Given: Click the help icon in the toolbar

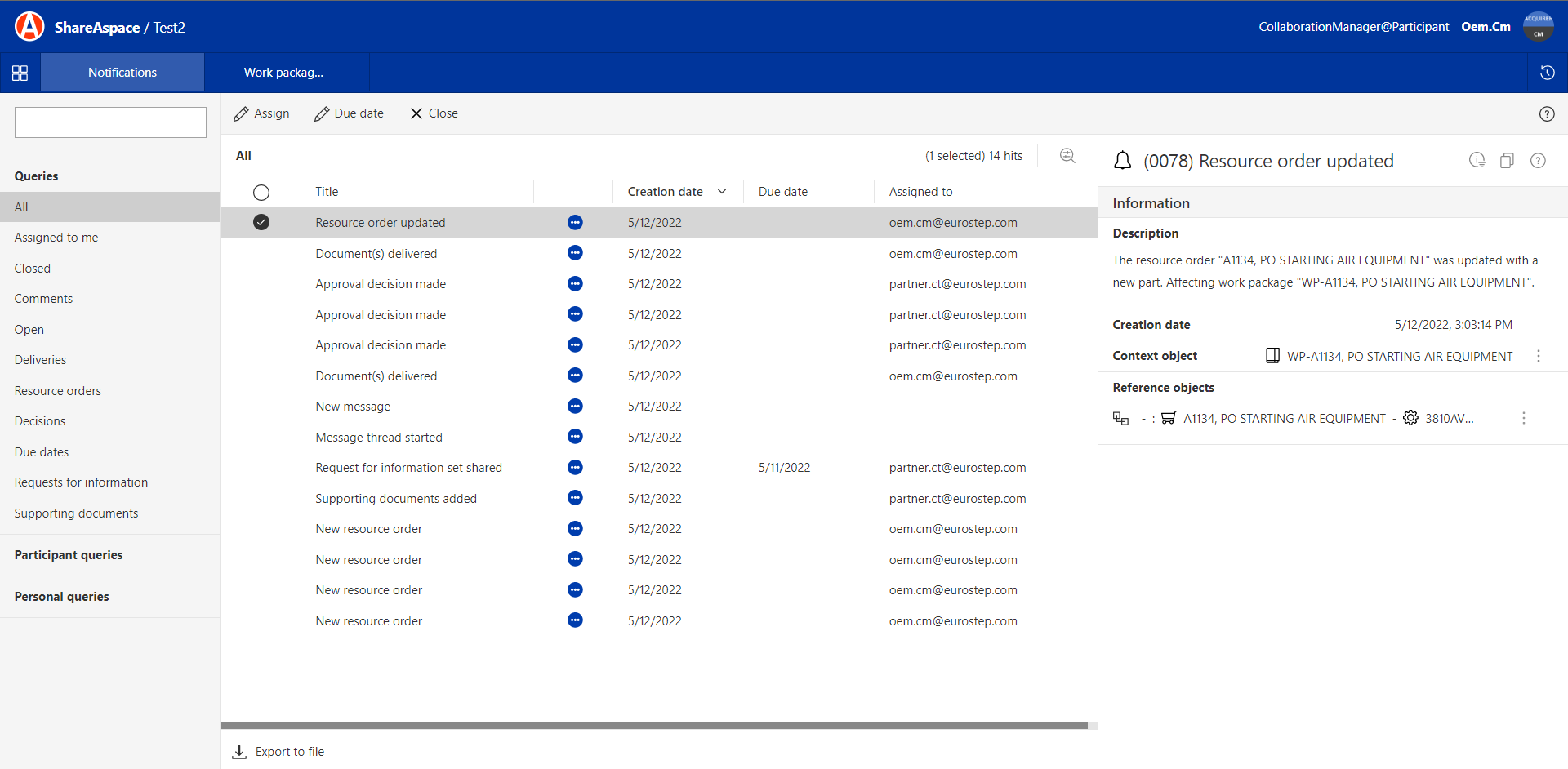Looking at the screenshot, I should [1546, 114].
